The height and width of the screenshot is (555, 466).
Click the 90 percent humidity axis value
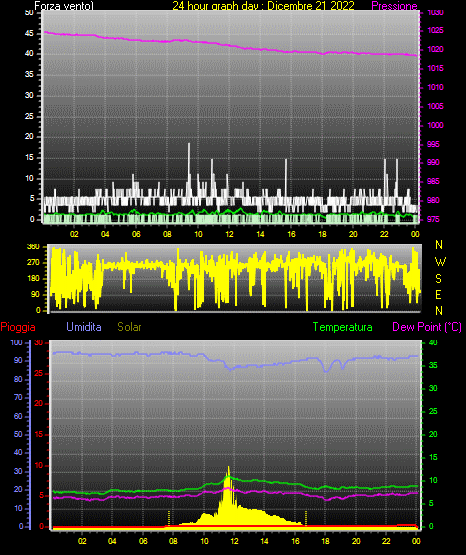[x=18, y=360]
